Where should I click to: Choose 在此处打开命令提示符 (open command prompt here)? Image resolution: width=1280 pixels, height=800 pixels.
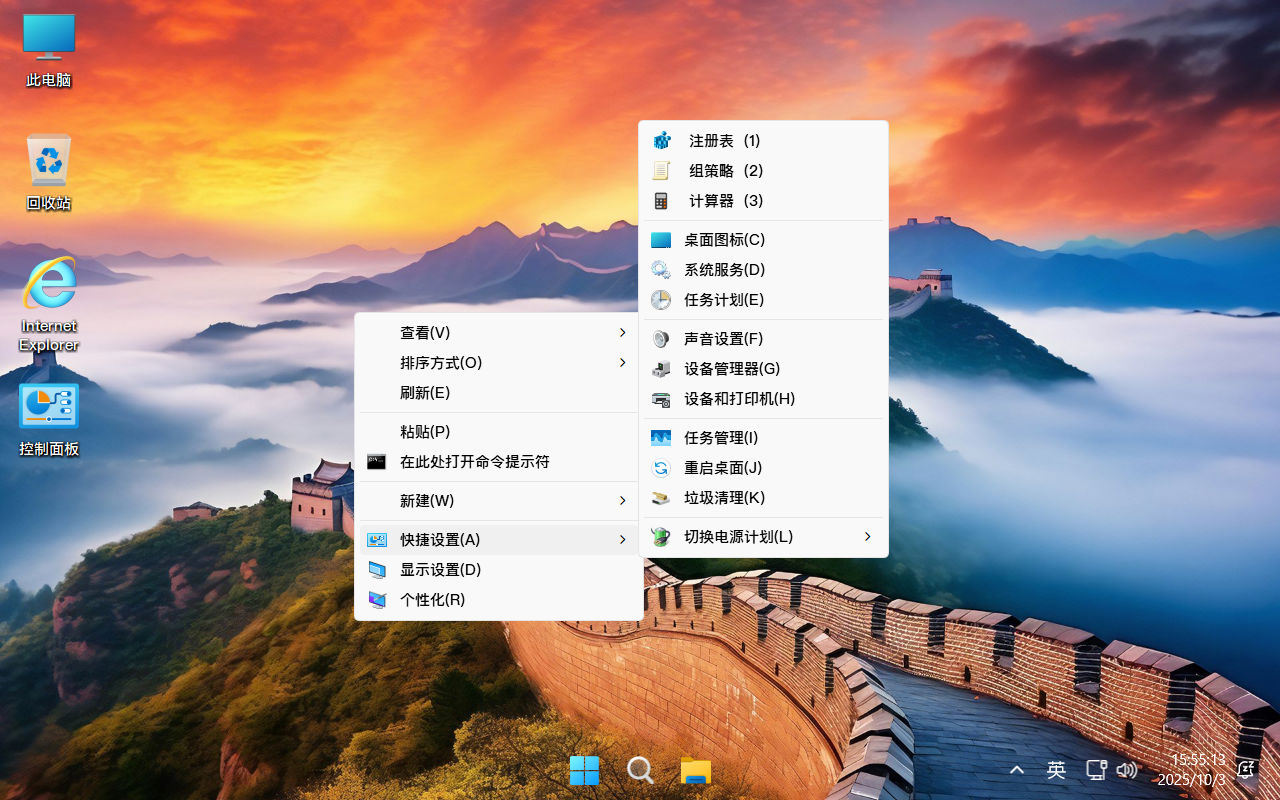pos(467,462)
